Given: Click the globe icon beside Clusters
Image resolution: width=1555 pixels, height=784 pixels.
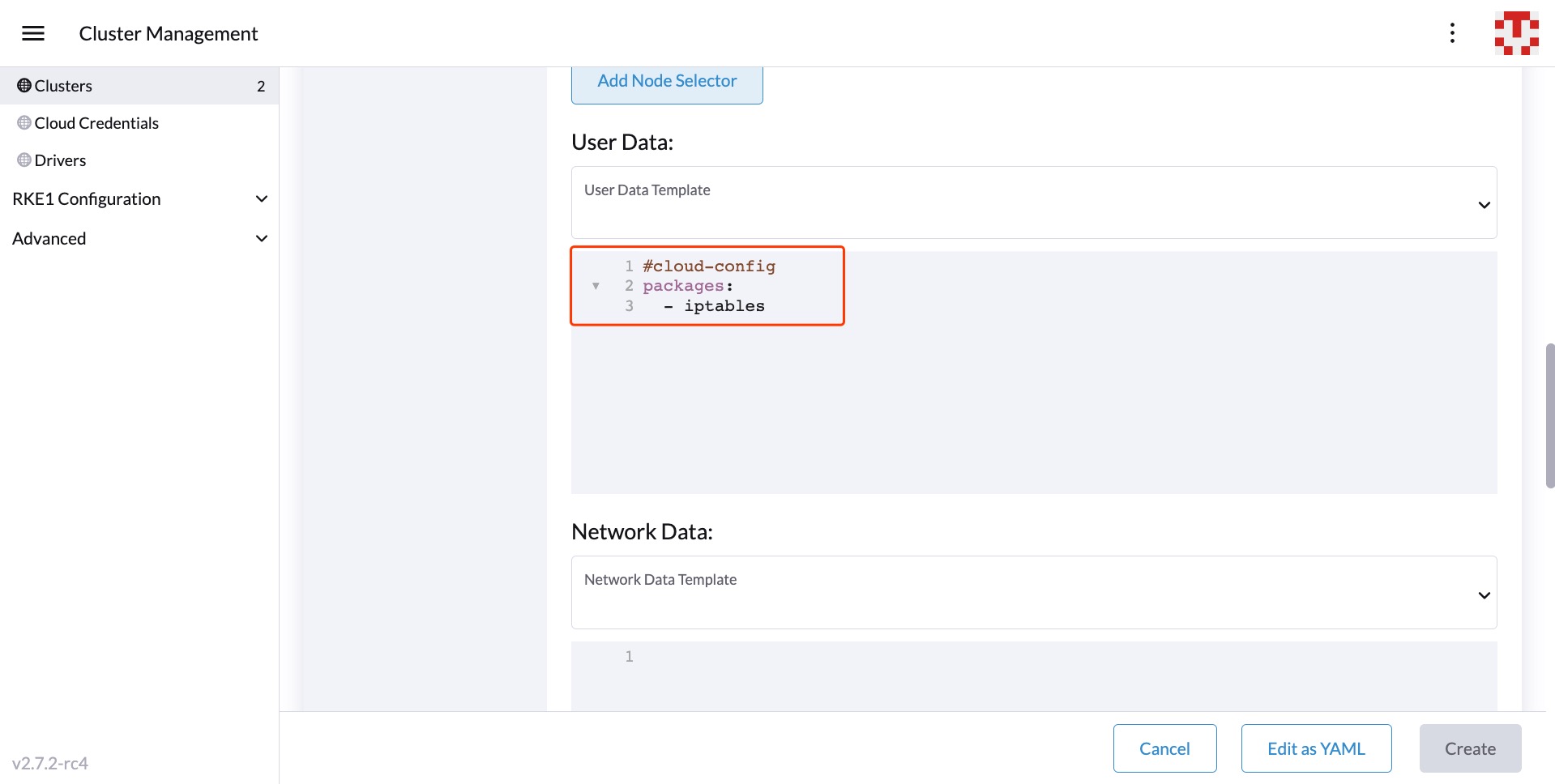Looking at the screenshot, I should tap(23, 84).
